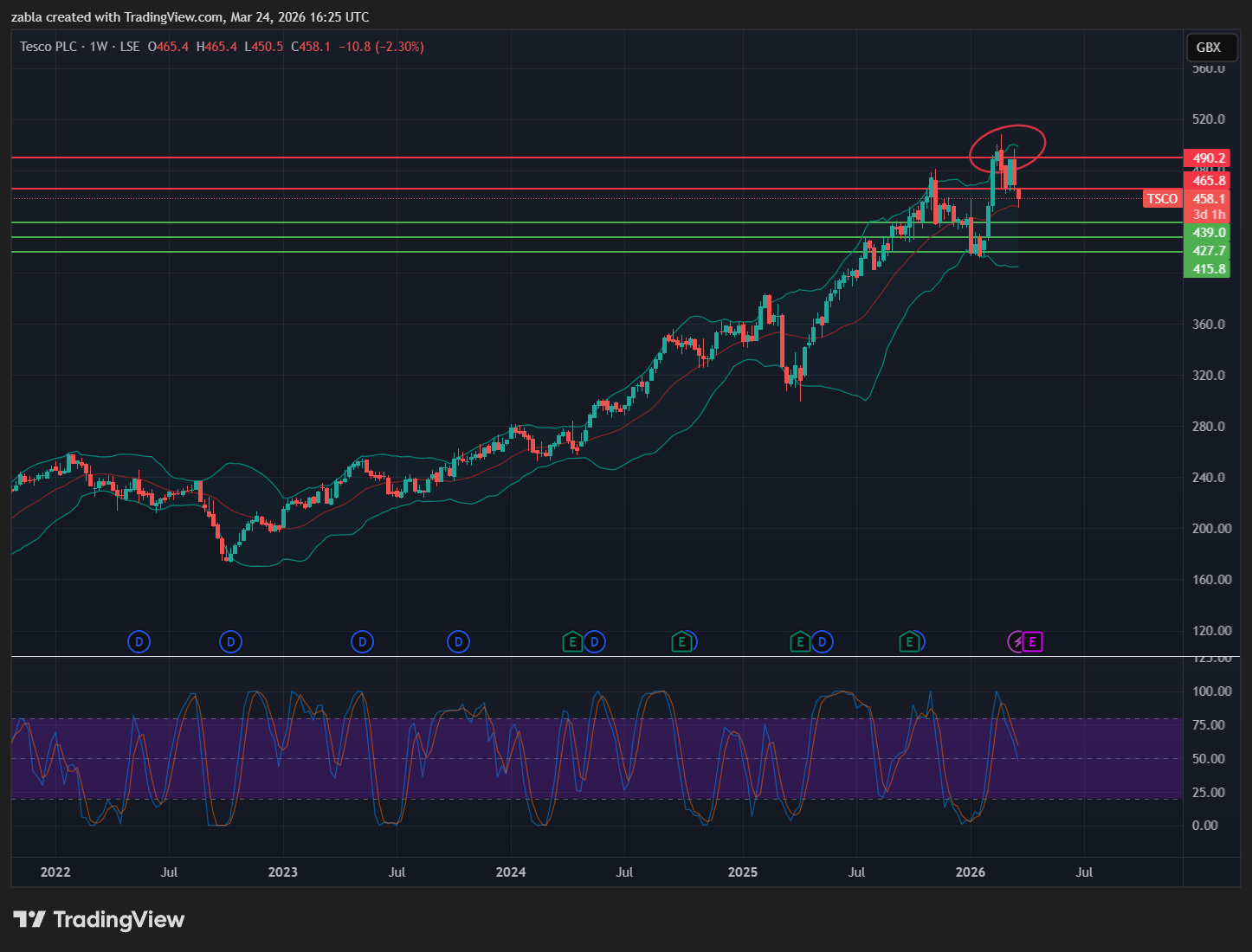This screenshot has height=952, width=1252.
Task: Click the green 427.7 price level label
Action: 1208,251
